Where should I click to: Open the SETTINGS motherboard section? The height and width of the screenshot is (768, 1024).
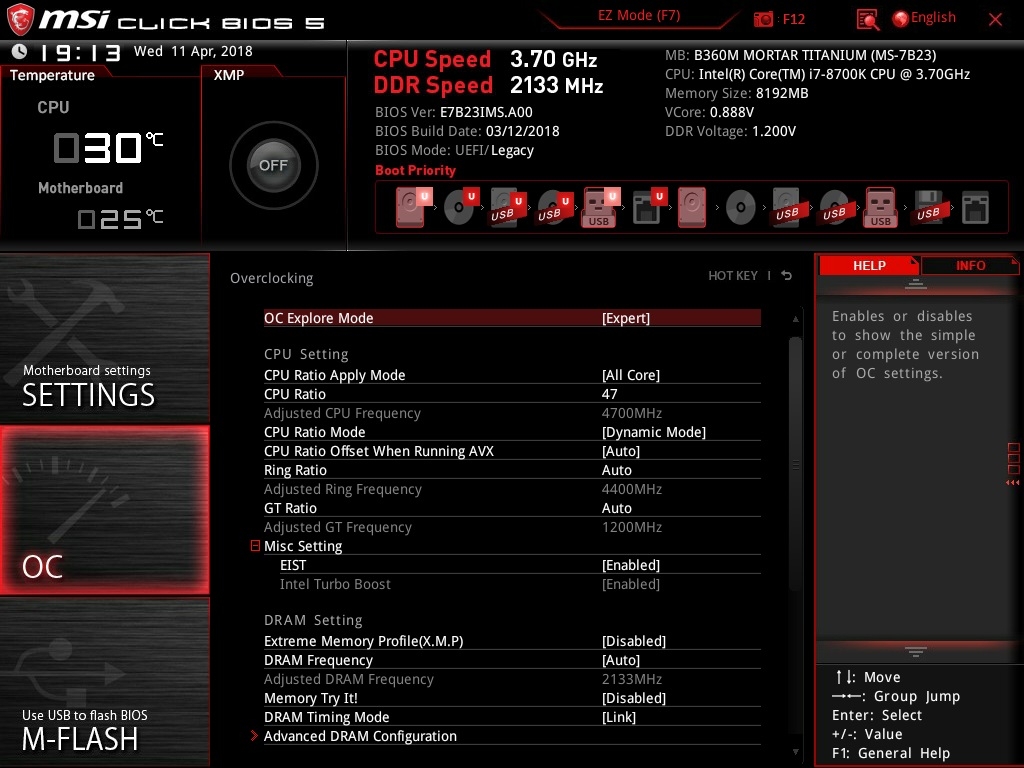pos(104,338)
